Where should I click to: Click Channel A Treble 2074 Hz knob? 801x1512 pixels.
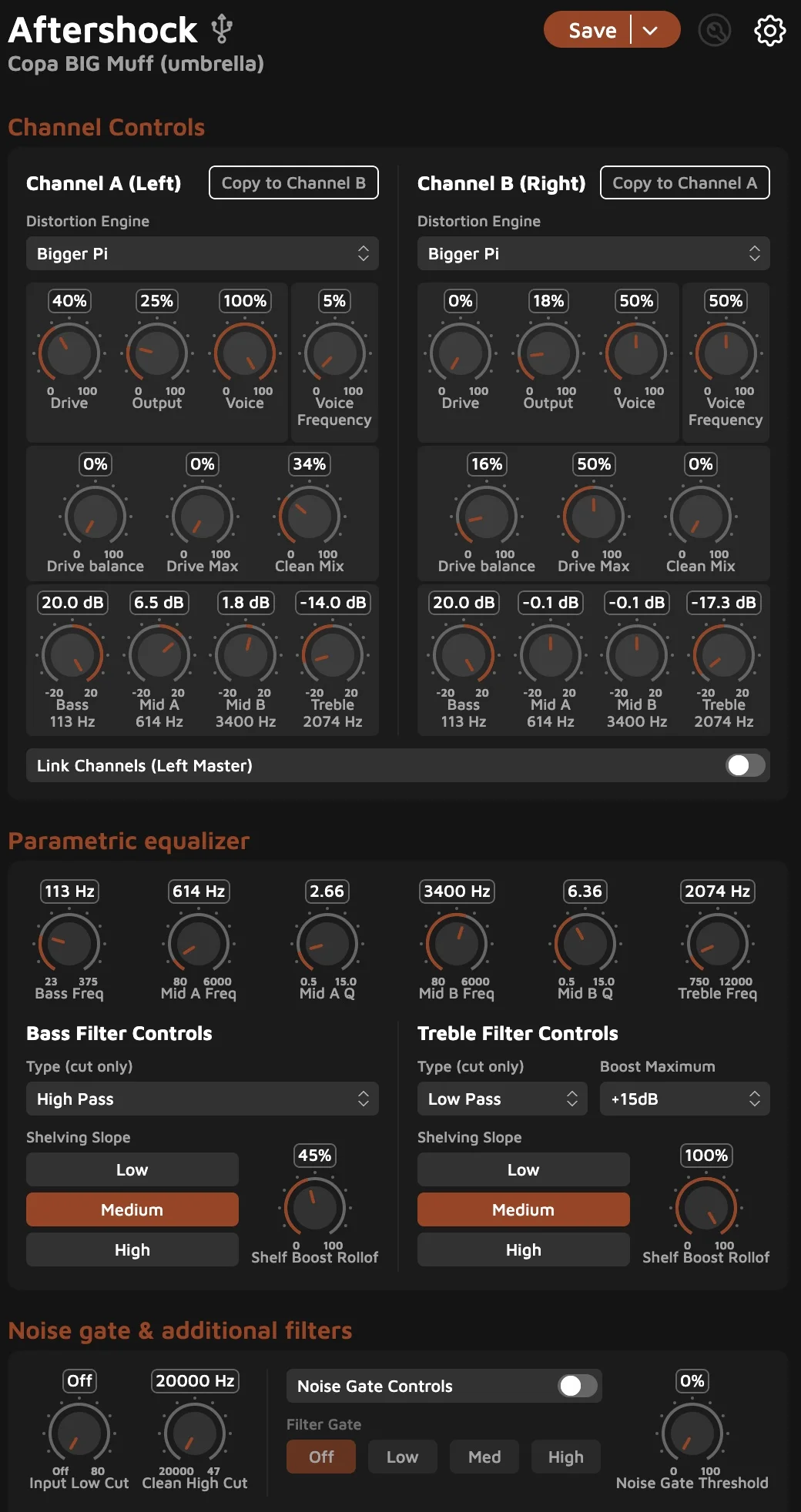click(x=333, y=654)
